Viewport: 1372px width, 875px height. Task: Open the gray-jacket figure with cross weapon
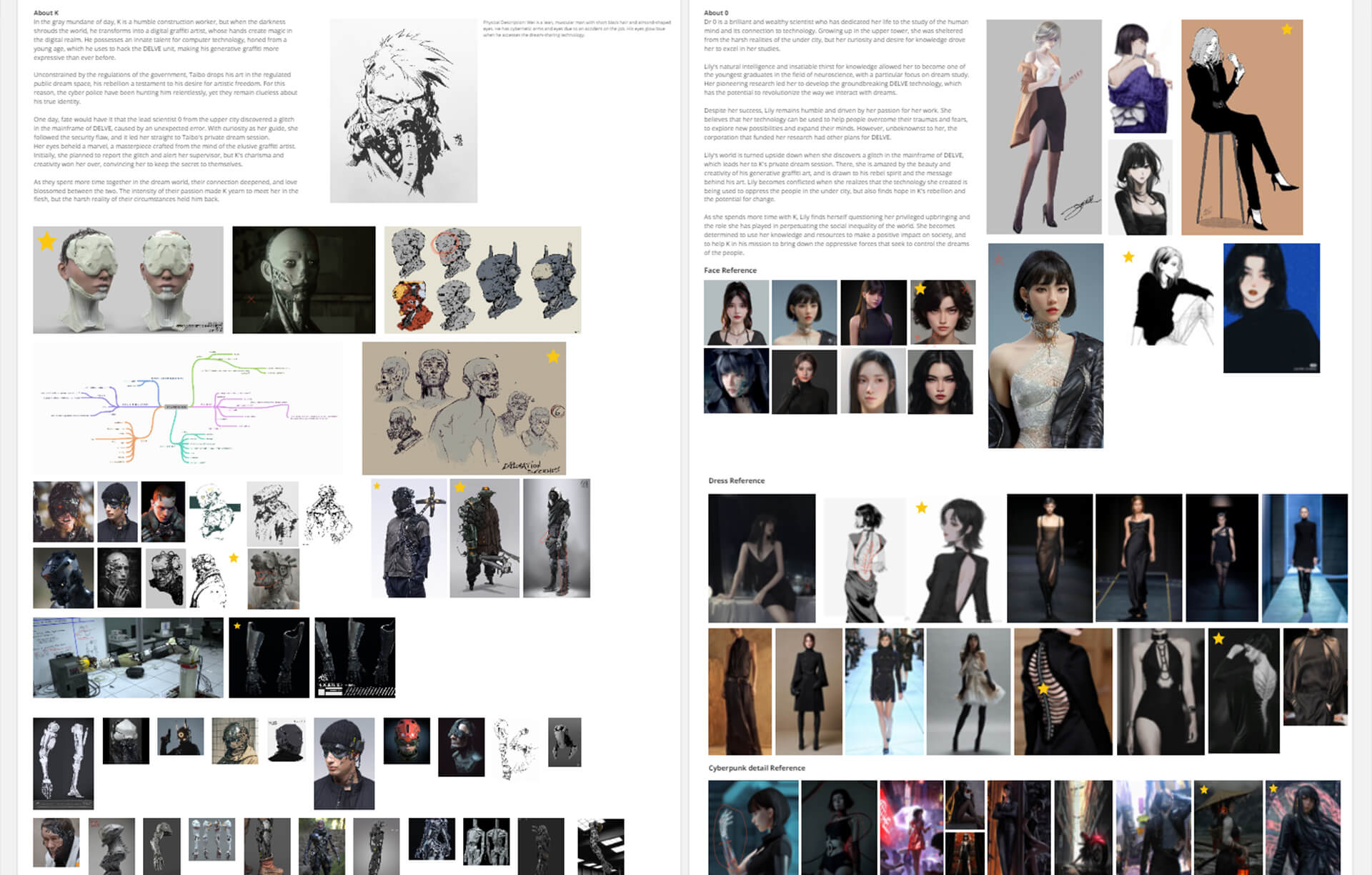409,538
